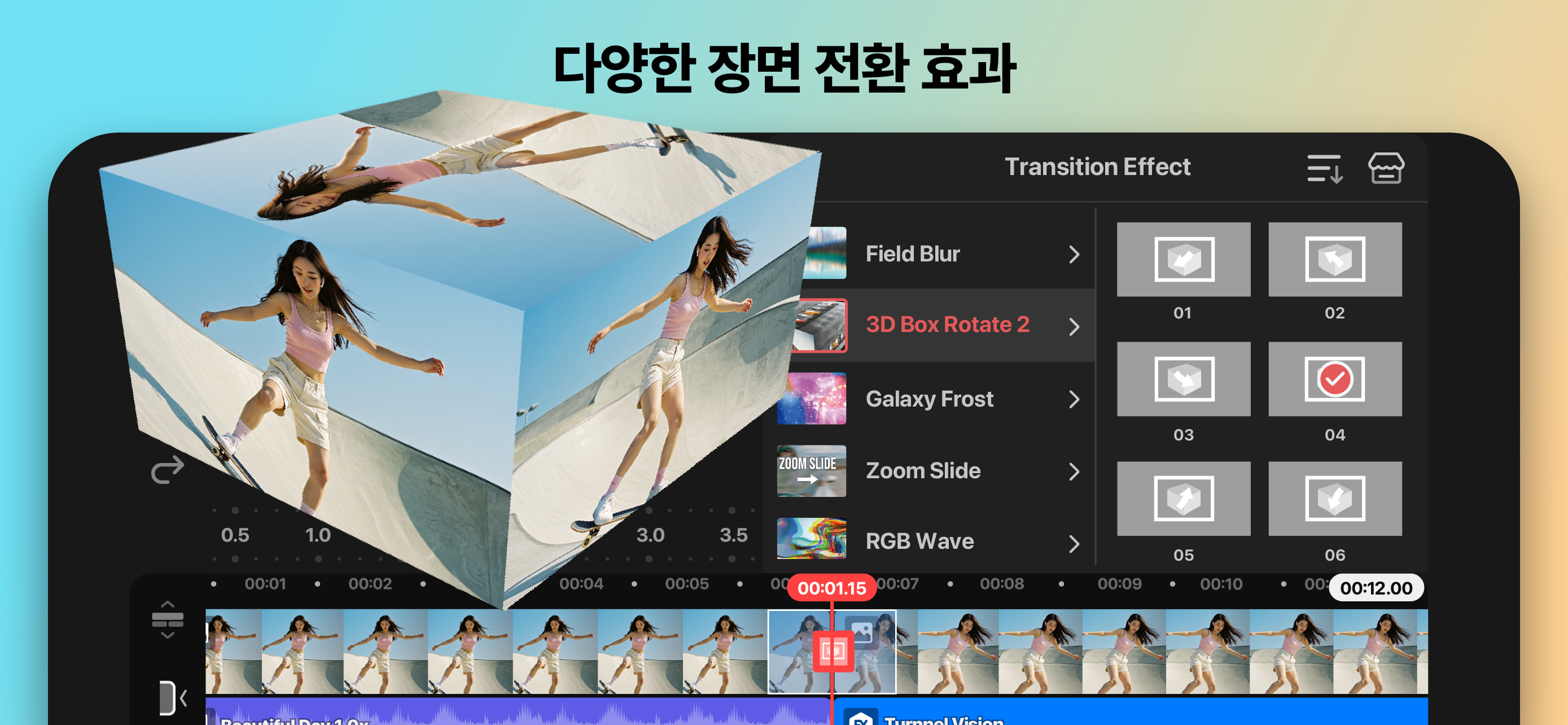The width and height of the screenshot is (1568, 725).
Task: Select the red transition marker between clips
Action: click(833, 652)
